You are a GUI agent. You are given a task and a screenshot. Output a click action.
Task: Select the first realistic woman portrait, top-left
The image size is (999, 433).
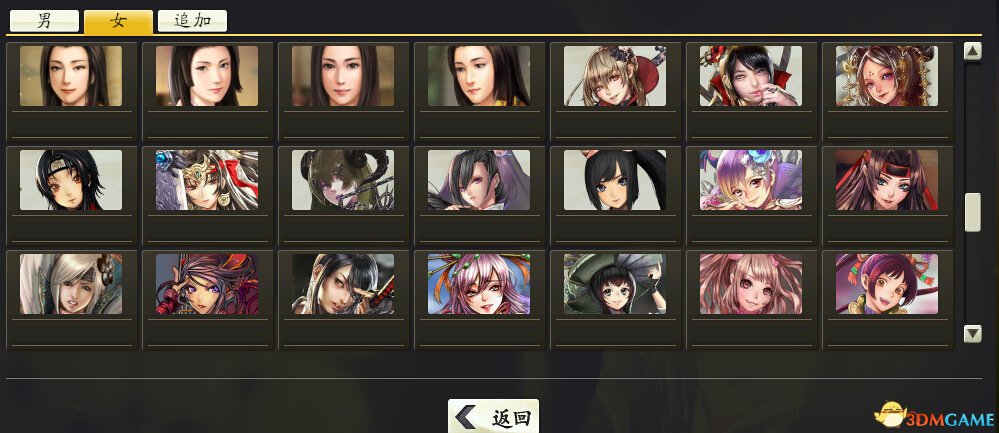point(71,76)
